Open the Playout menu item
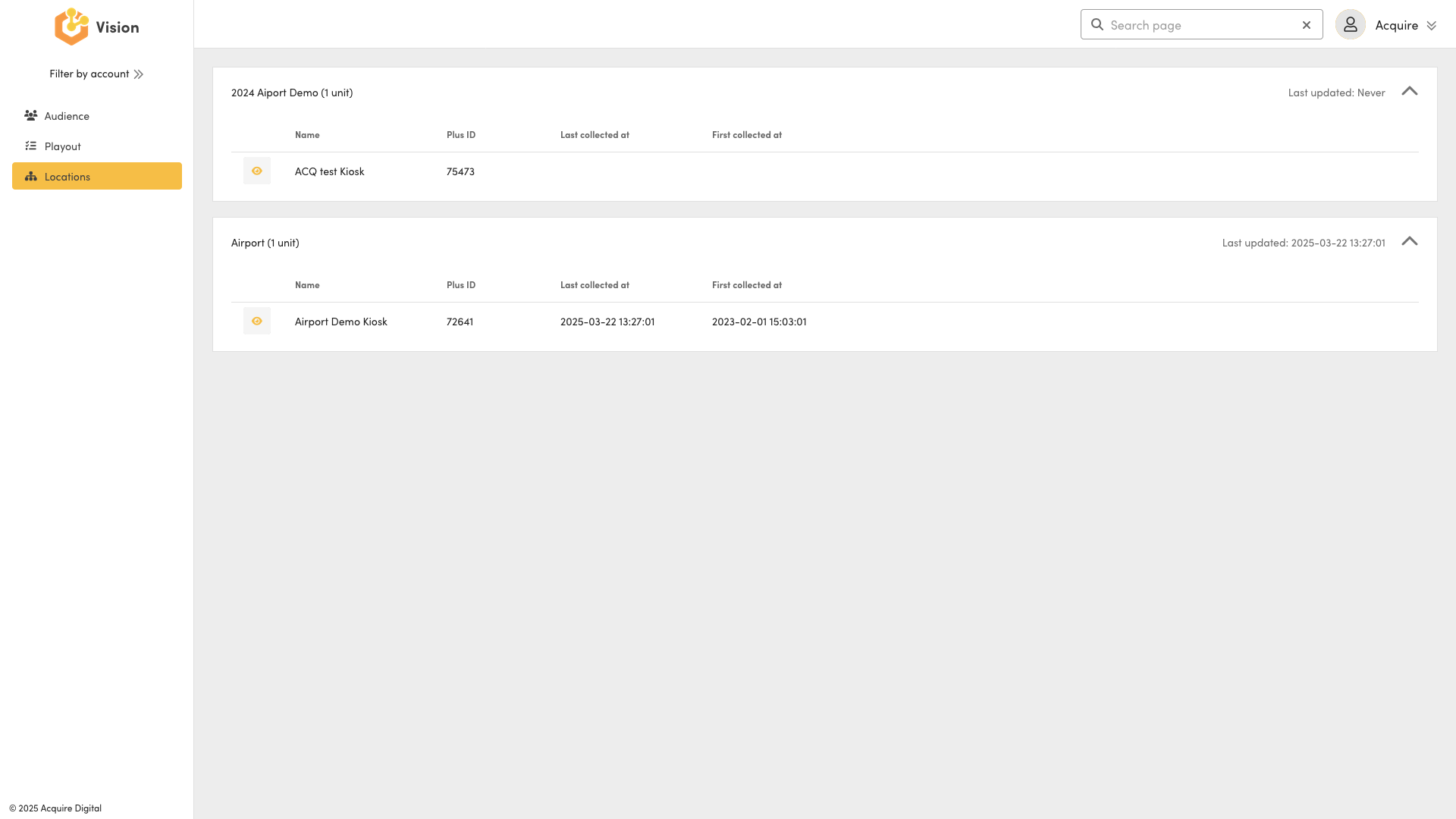The height and width of the screenshot is (819, 1456). click(97, 146)
